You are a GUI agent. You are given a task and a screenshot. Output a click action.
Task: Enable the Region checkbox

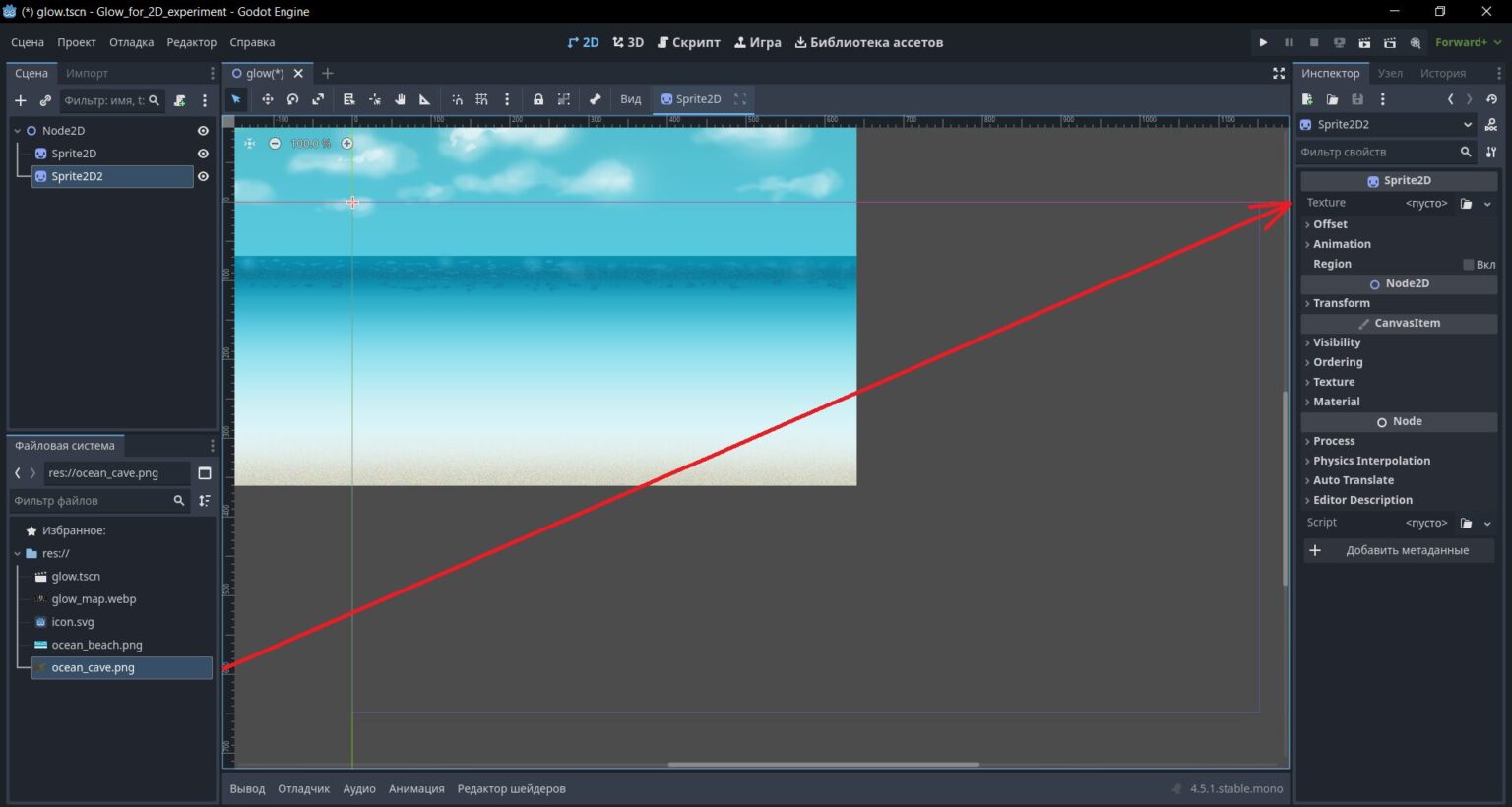pyautogui.click(x=1468, y=264)
